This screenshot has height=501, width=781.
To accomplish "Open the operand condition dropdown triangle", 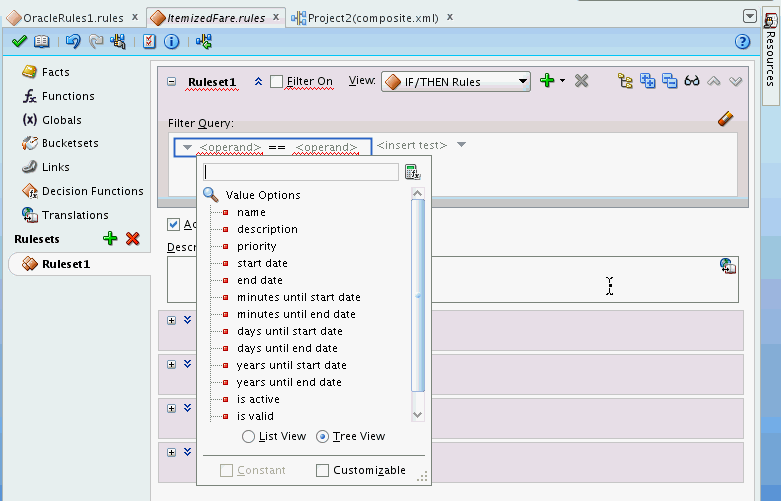I will pos(187,147).
